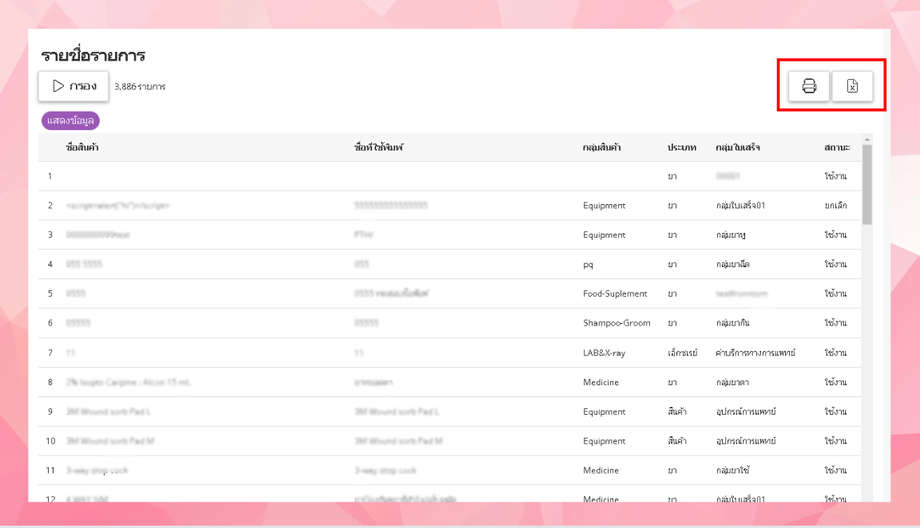920x528 pixels.
Task: Click 3-way stop cock product name
Action: (97, 470)
